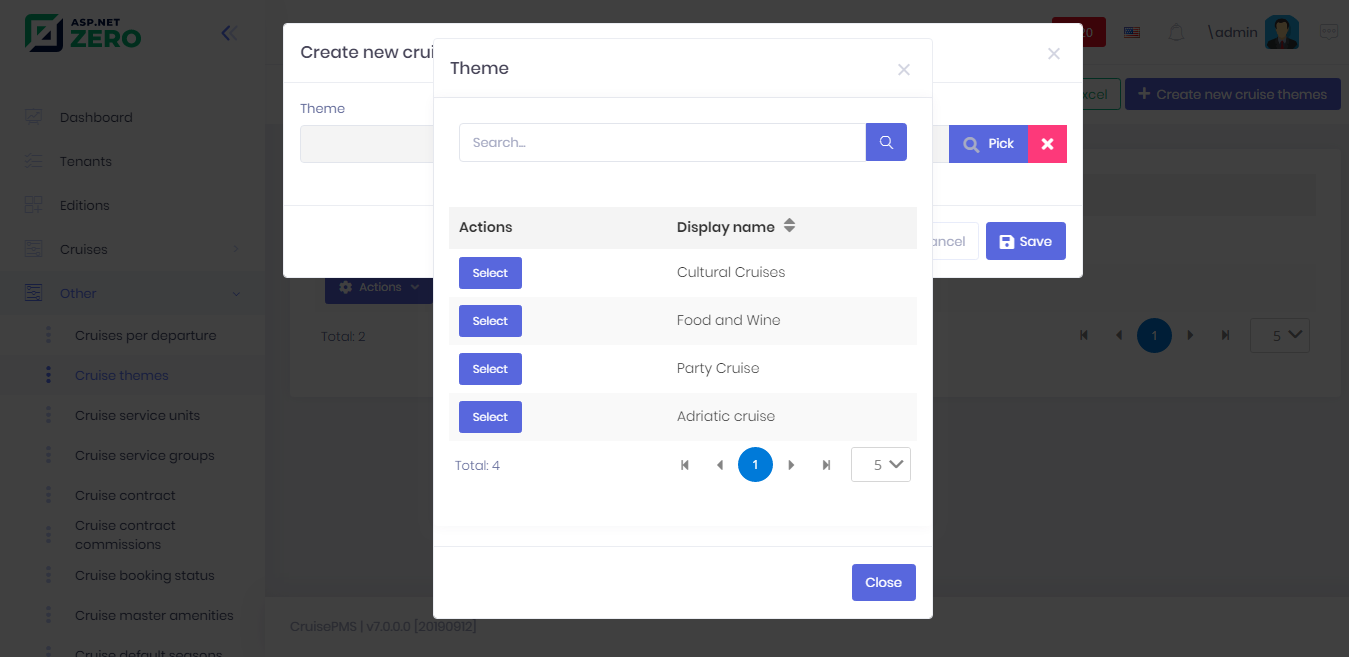
Task: Open Dashboard in sidebar
Action: [96, 117]
